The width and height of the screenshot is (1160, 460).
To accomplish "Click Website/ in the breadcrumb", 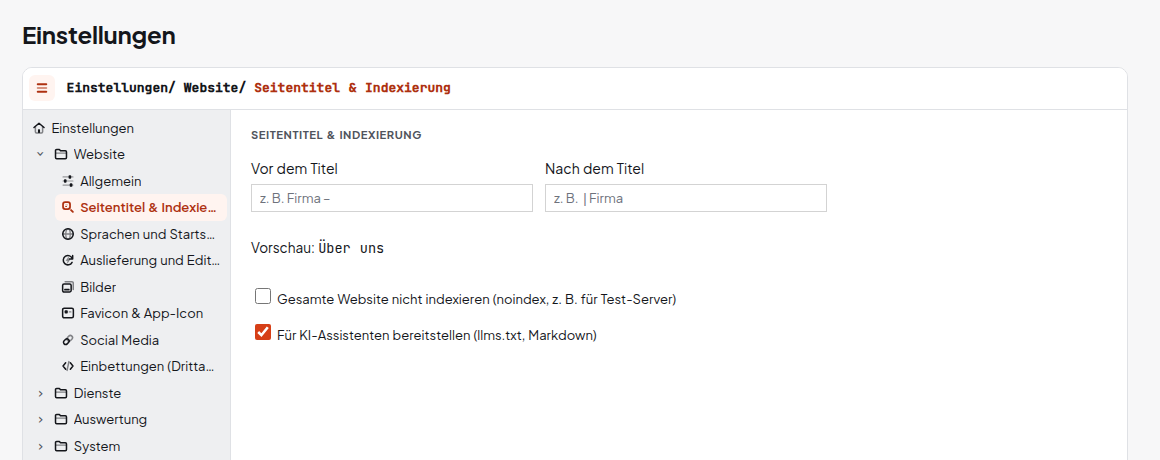I will point(214,88).
